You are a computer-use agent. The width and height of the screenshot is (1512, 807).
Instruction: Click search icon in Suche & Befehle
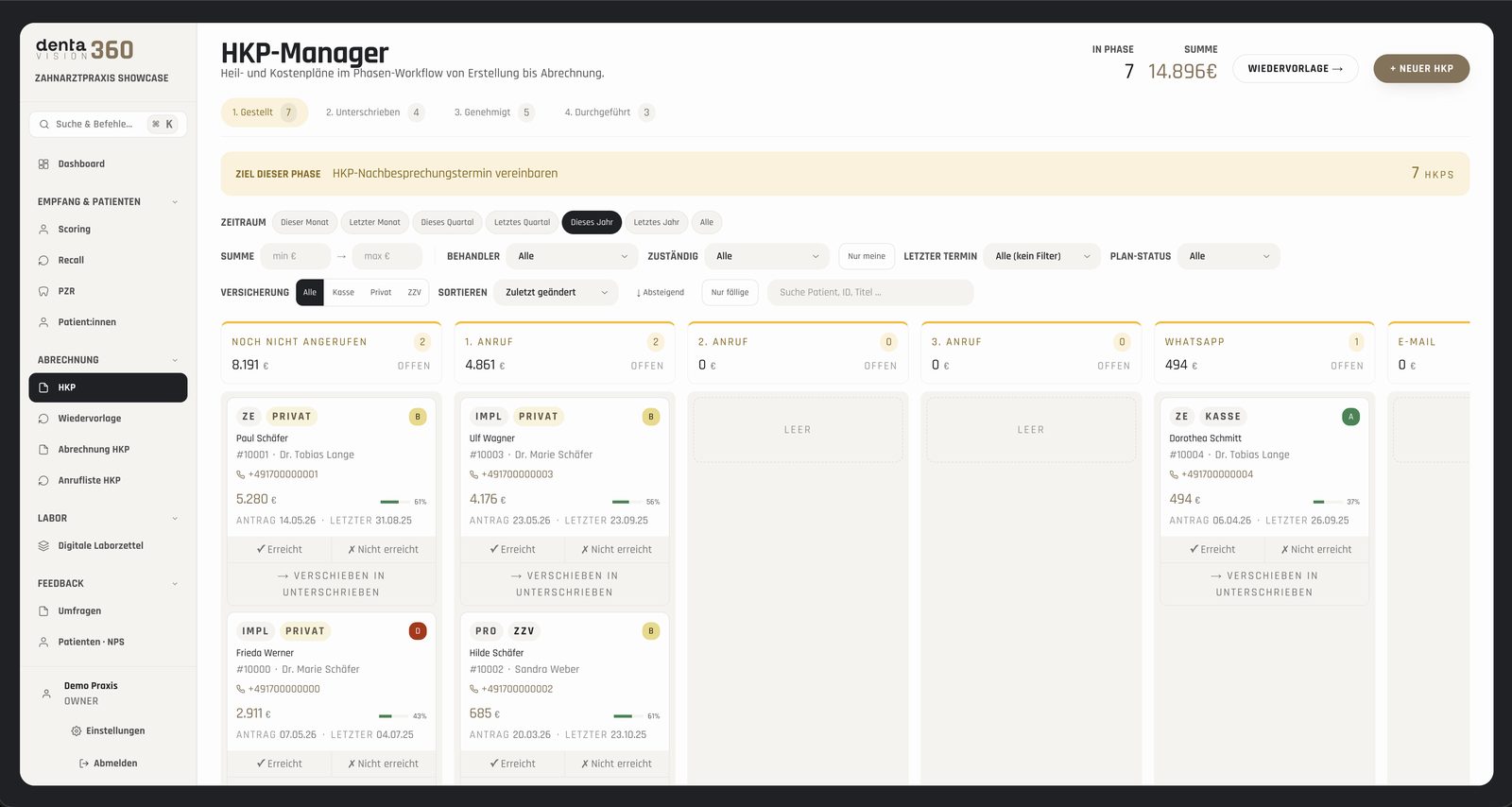pyautogui.click(x=44, y=125)
